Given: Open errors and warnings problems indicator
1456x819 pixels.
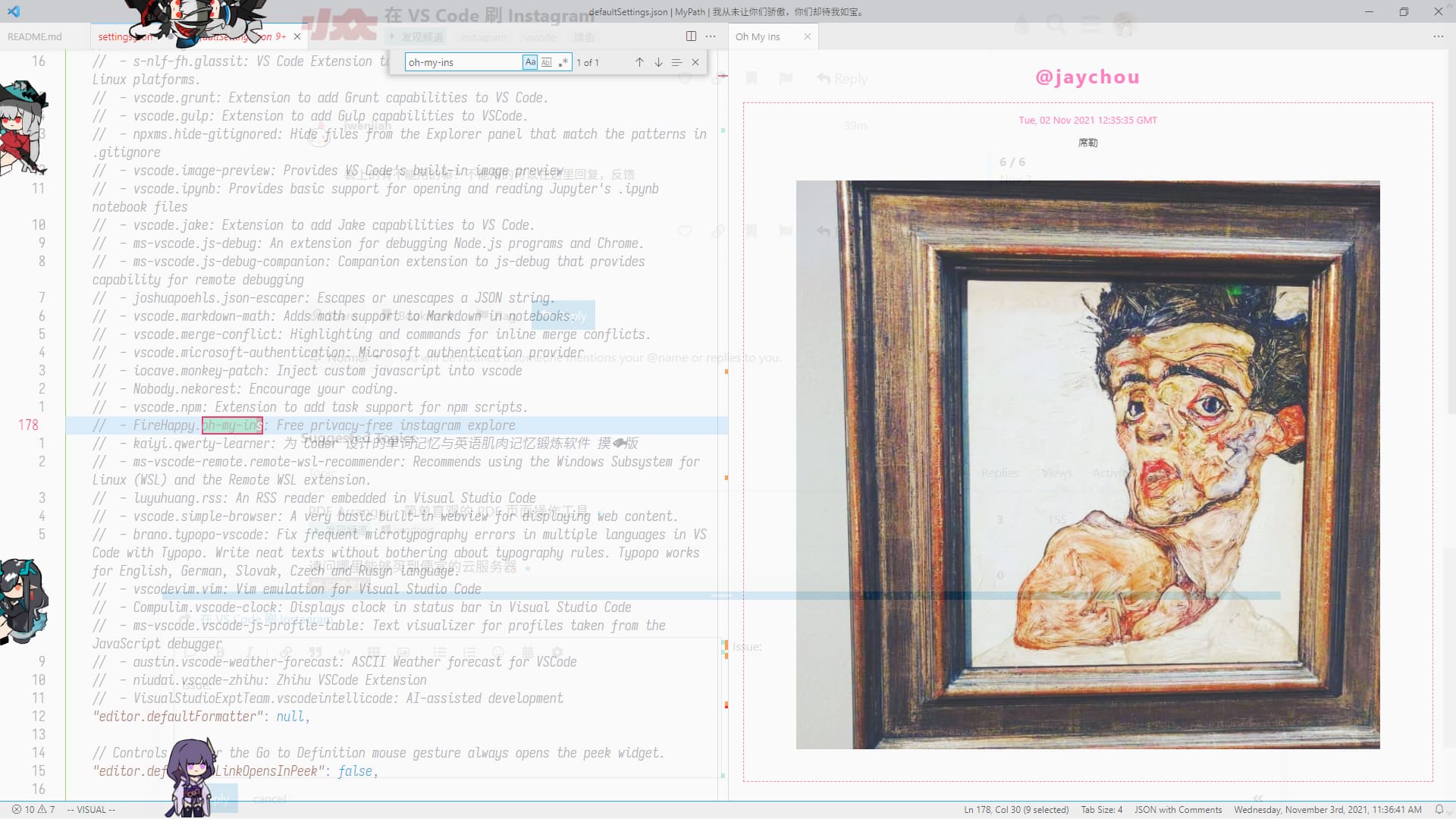Looking at the screenshot, I should 34,809.
